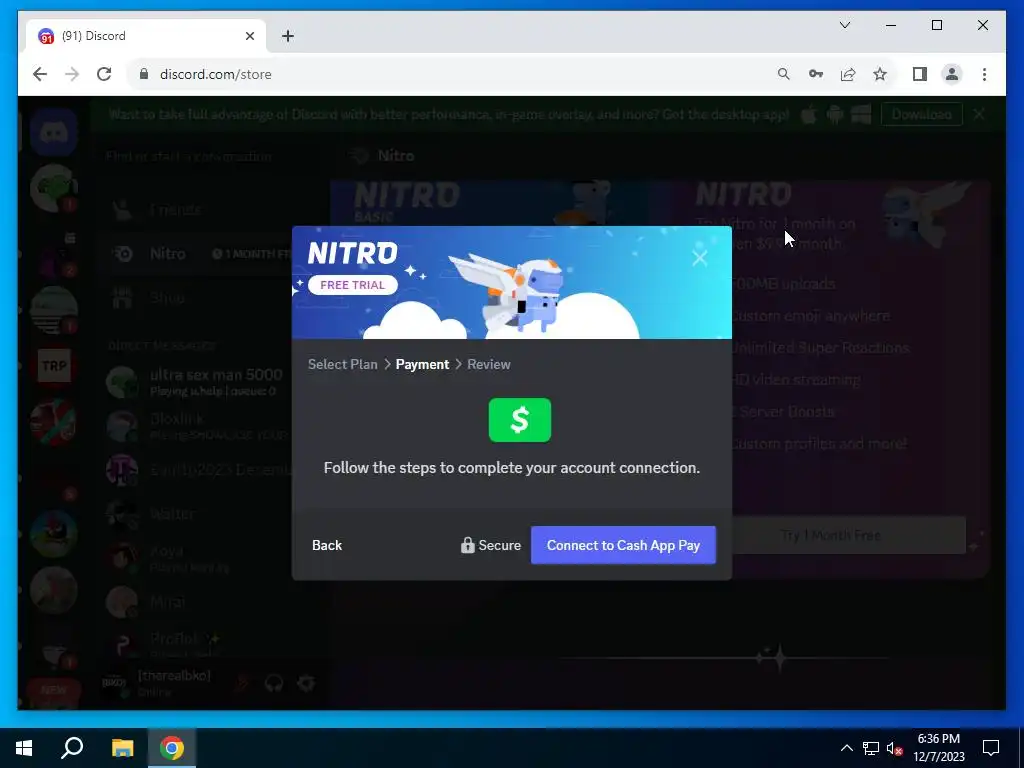Viewport: 1024px width, 768px height.
Task: Open the Chrome profile avatar menu
Action: pyautogui.click(x=952, y=74)
